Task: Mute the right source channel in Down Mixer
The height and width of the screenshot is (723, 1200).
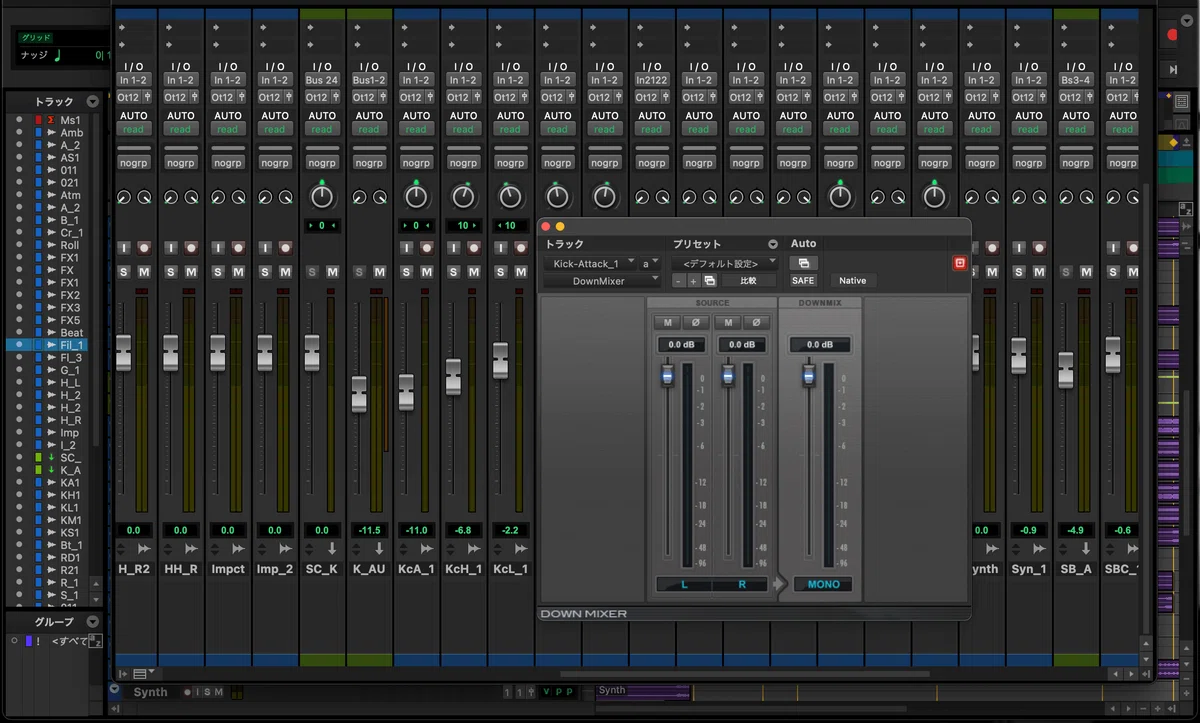Action: pyautogui.click(x=727, y=322)
